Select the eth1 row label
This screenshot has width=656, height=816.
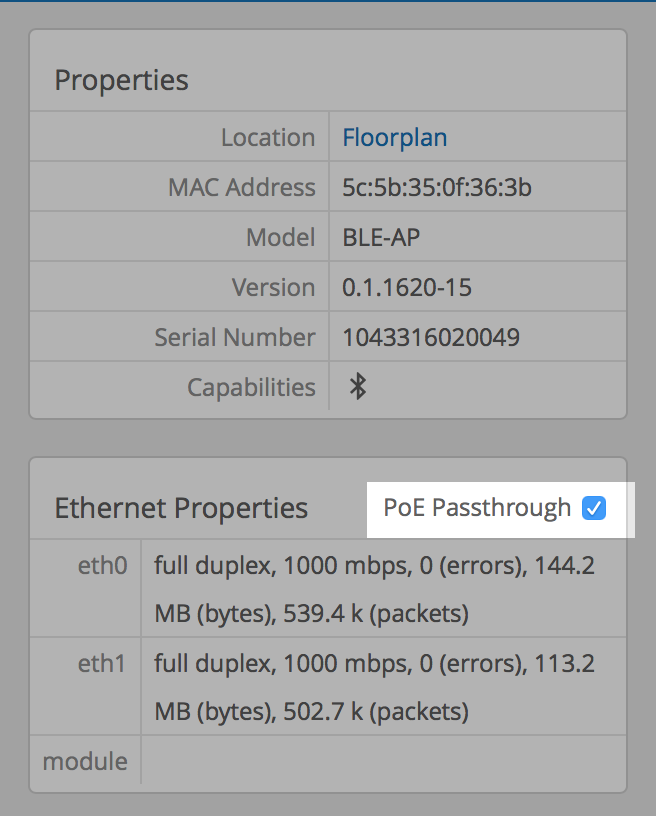(x=103, y=663)
